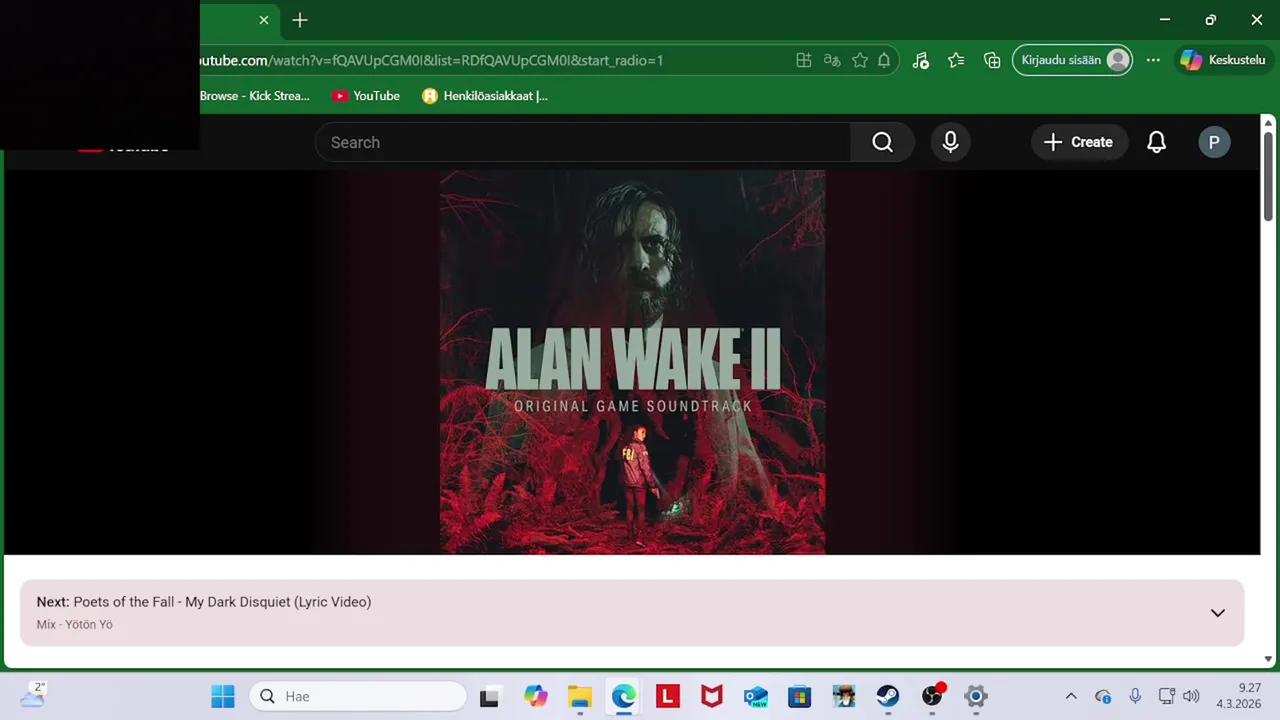Open the Windows Start menu
Image resolution: width=1280 pixels, height=720 pixels.
pyautogui.click(x=222, y=696)
